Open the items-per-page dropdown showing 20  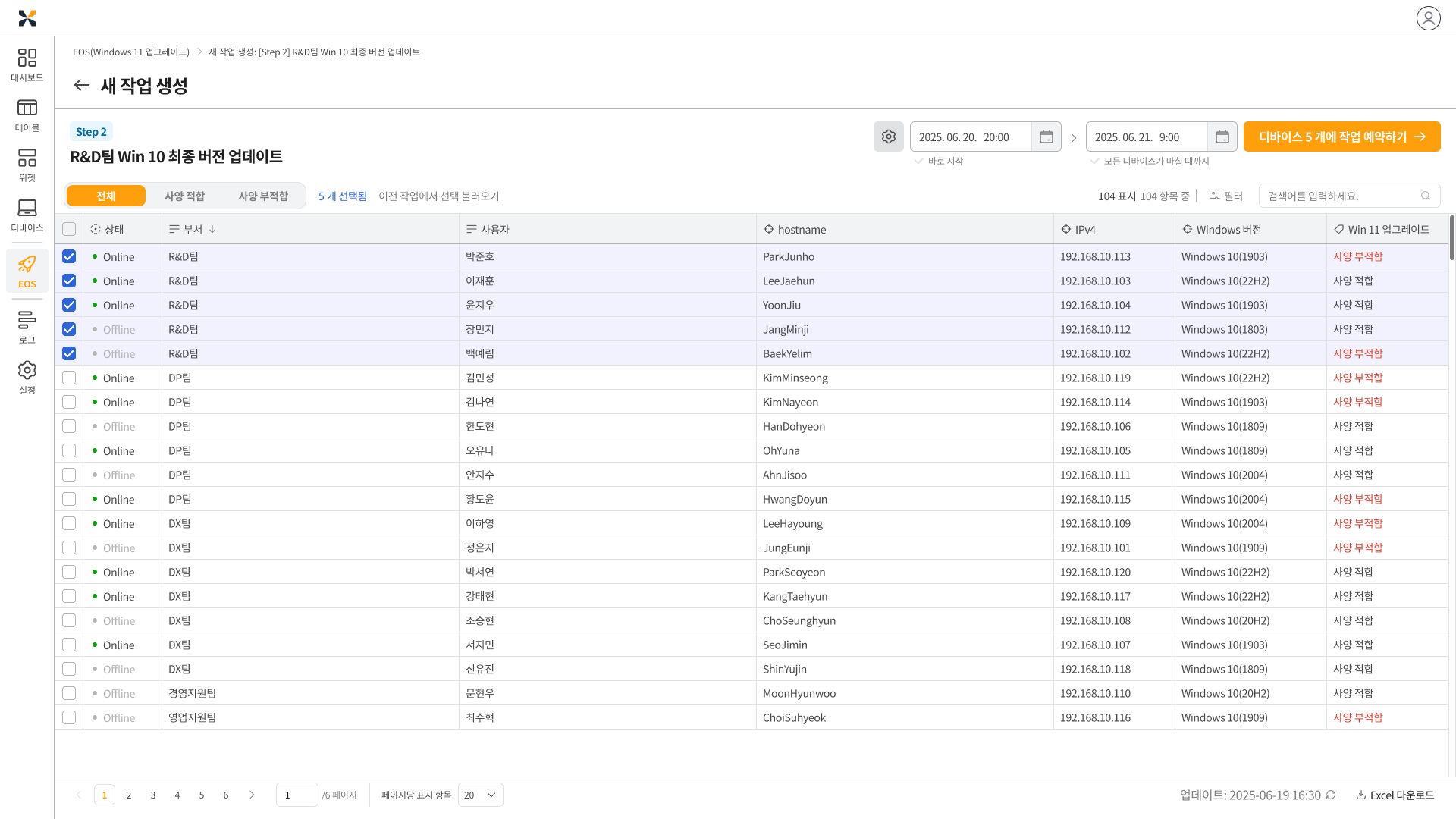480,795
